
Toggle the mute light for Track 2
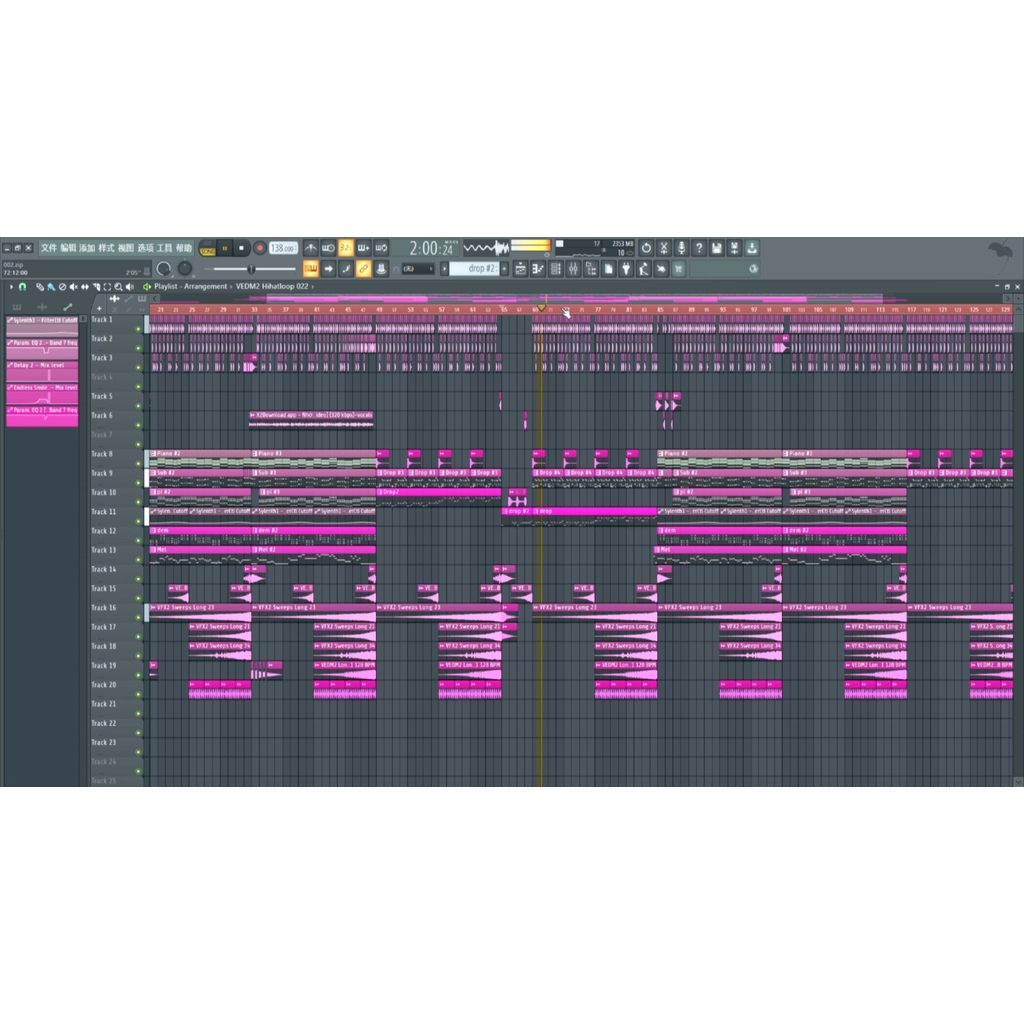point(138,348)
